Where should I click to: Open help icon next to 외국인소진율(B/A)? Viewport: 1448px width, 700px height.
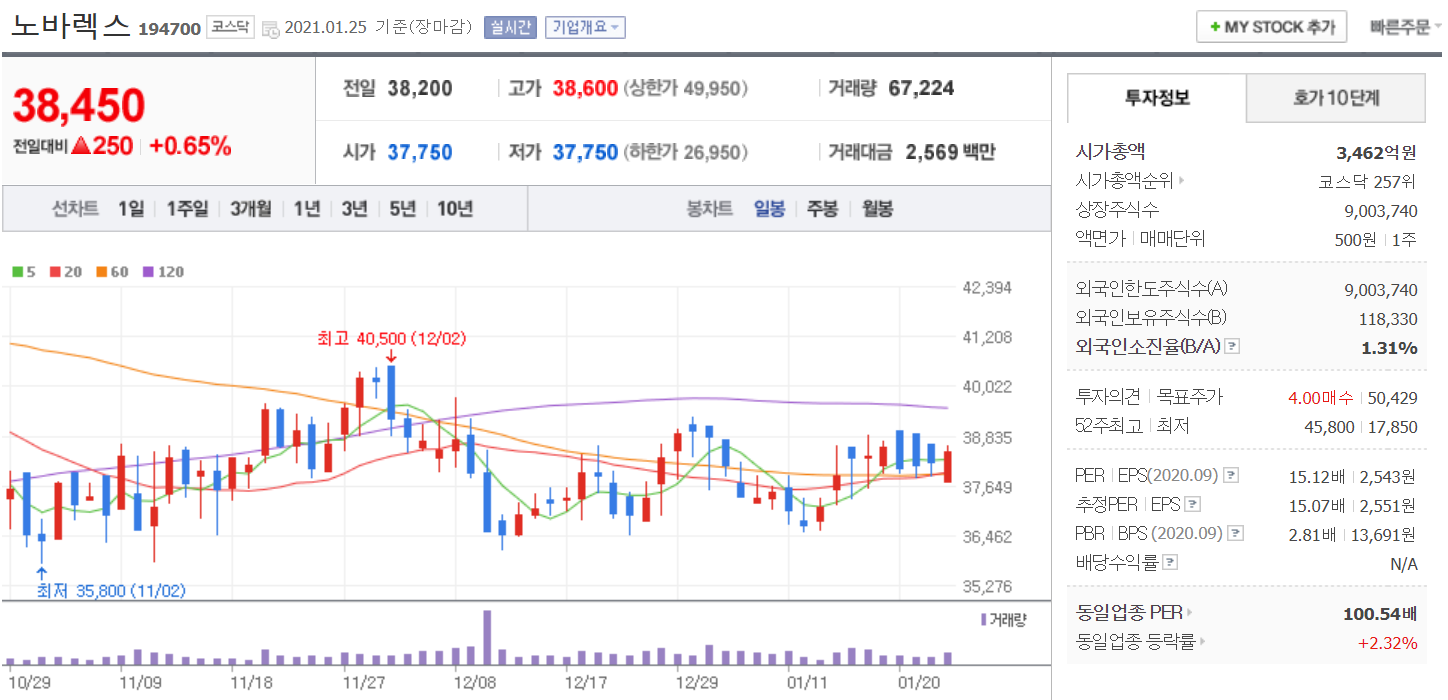tap(1232, 347)
